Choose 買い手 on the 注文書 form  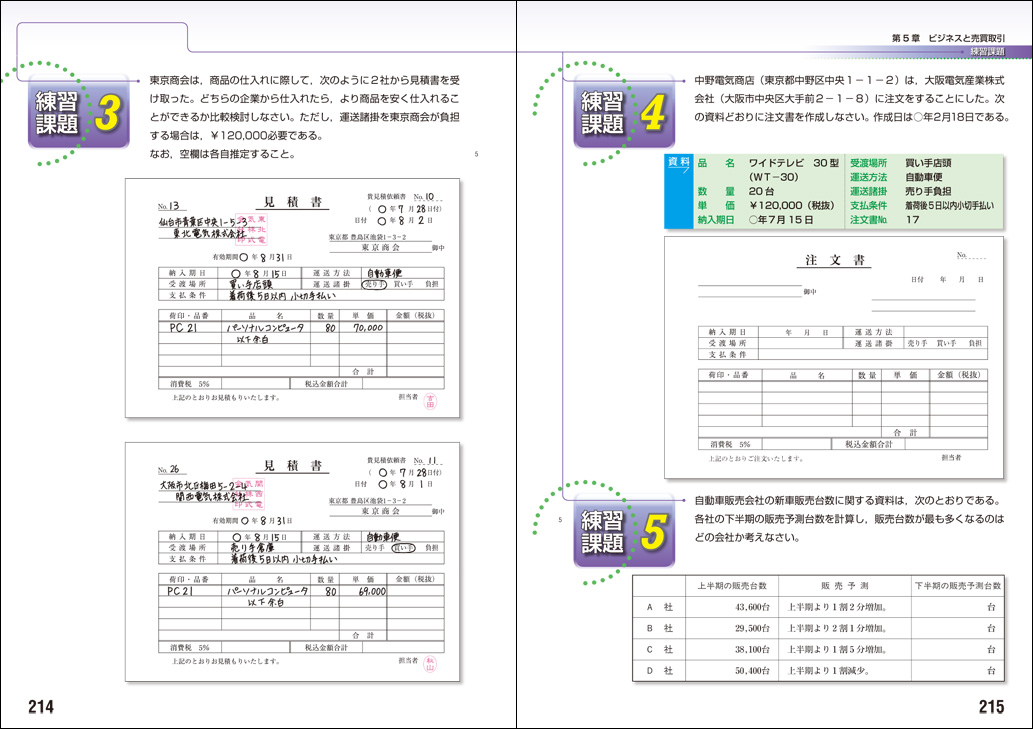click(946, 343)
